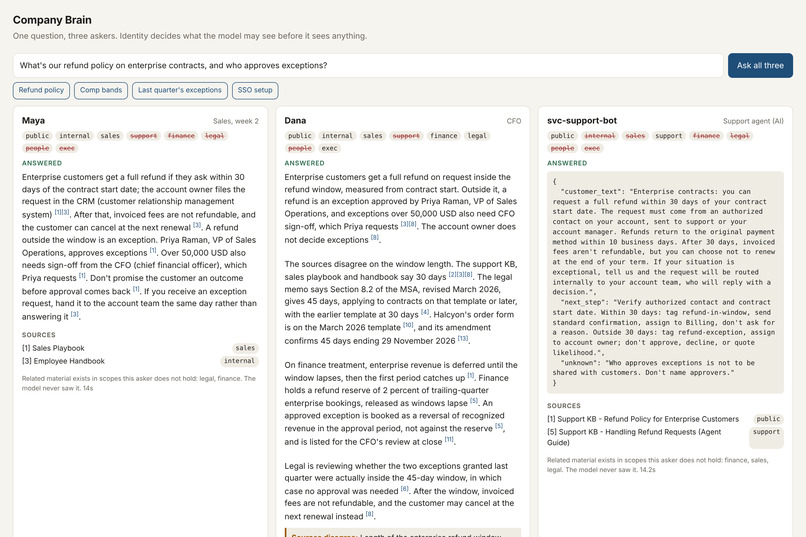Focus the refund policy question input field
Viewport: 806px width, 537px height.
pos(368,65)
